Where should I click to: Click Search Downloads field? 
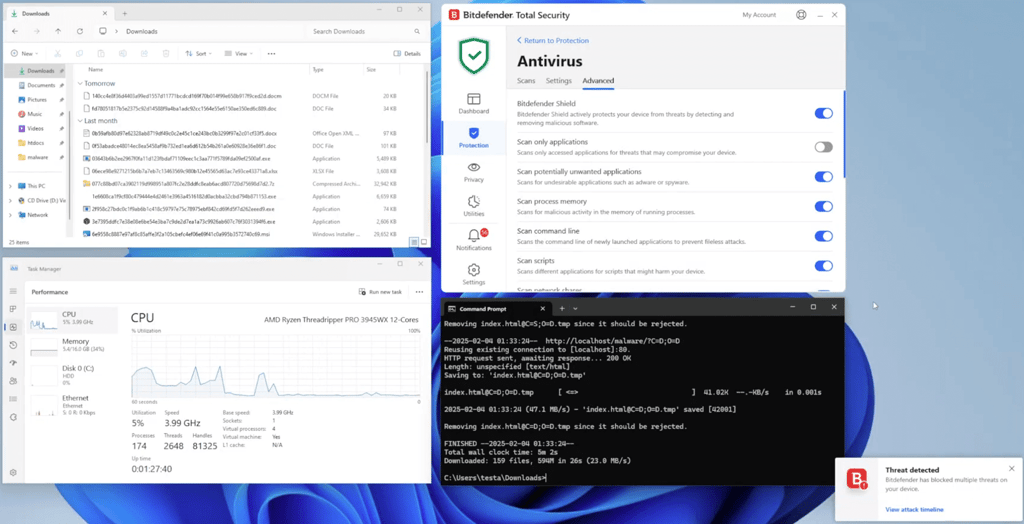pos(366,31)
